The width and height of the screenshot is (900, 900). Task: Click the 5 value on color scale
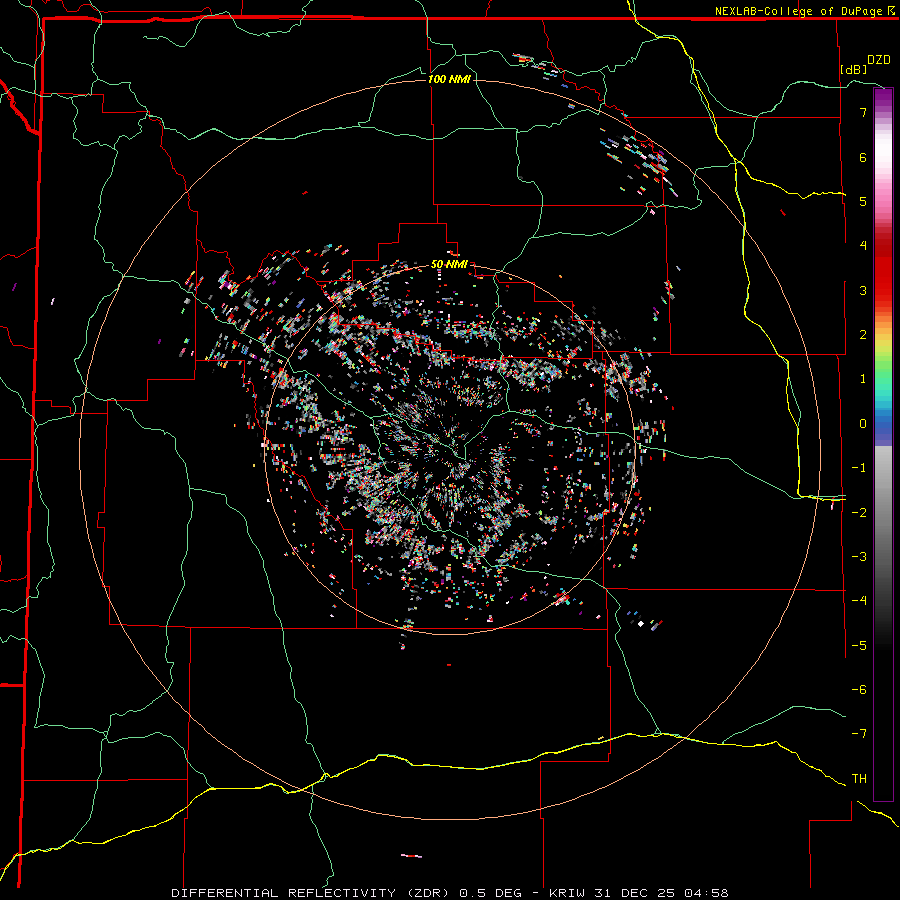(863, 201)
